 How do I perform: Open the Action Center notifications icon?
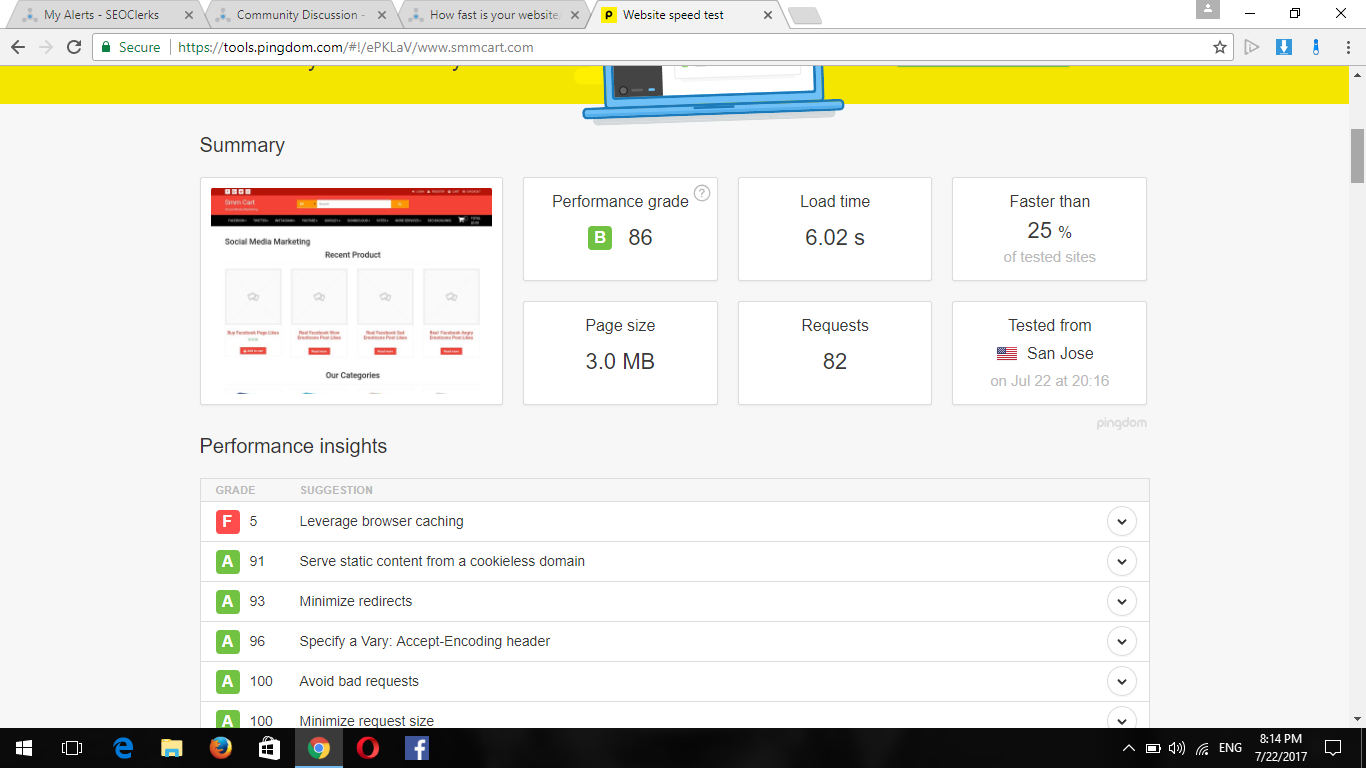(1333, 748)
